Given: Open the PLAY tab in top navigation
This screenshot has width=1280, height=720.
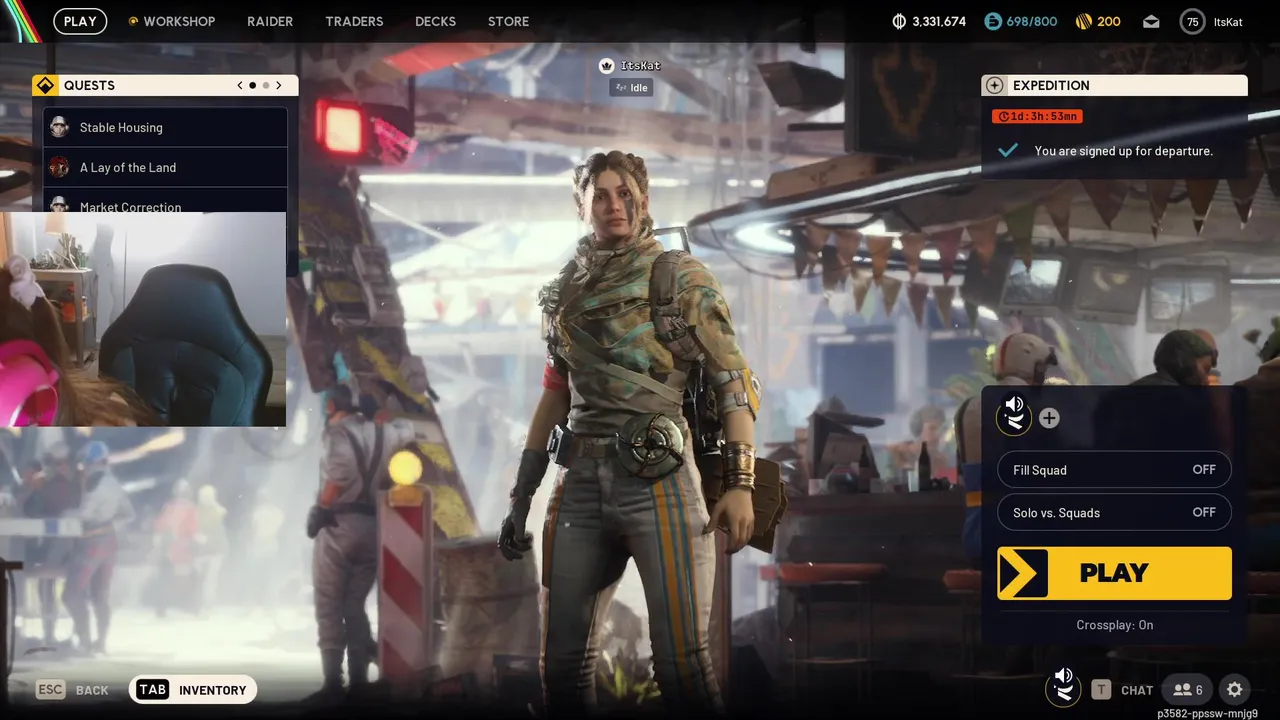Looking at the screenshot, I should pyautogui.click(x=80, y=21).
